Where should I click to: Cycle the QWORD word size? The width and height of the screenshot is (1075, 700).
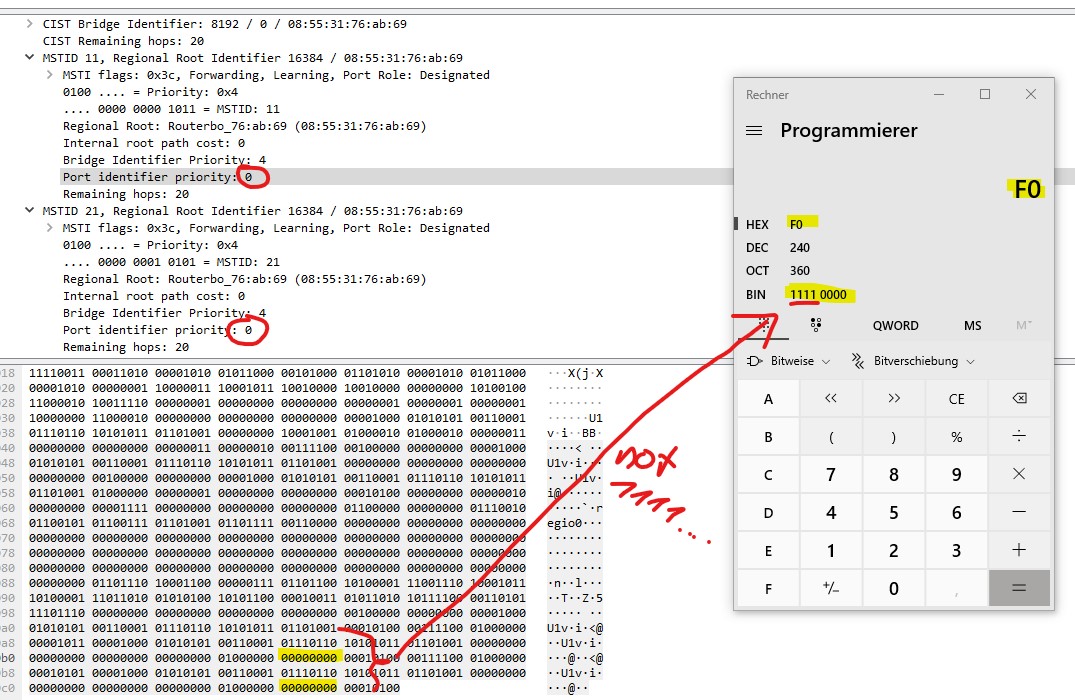pyautogui.click(x=895, y=326)
